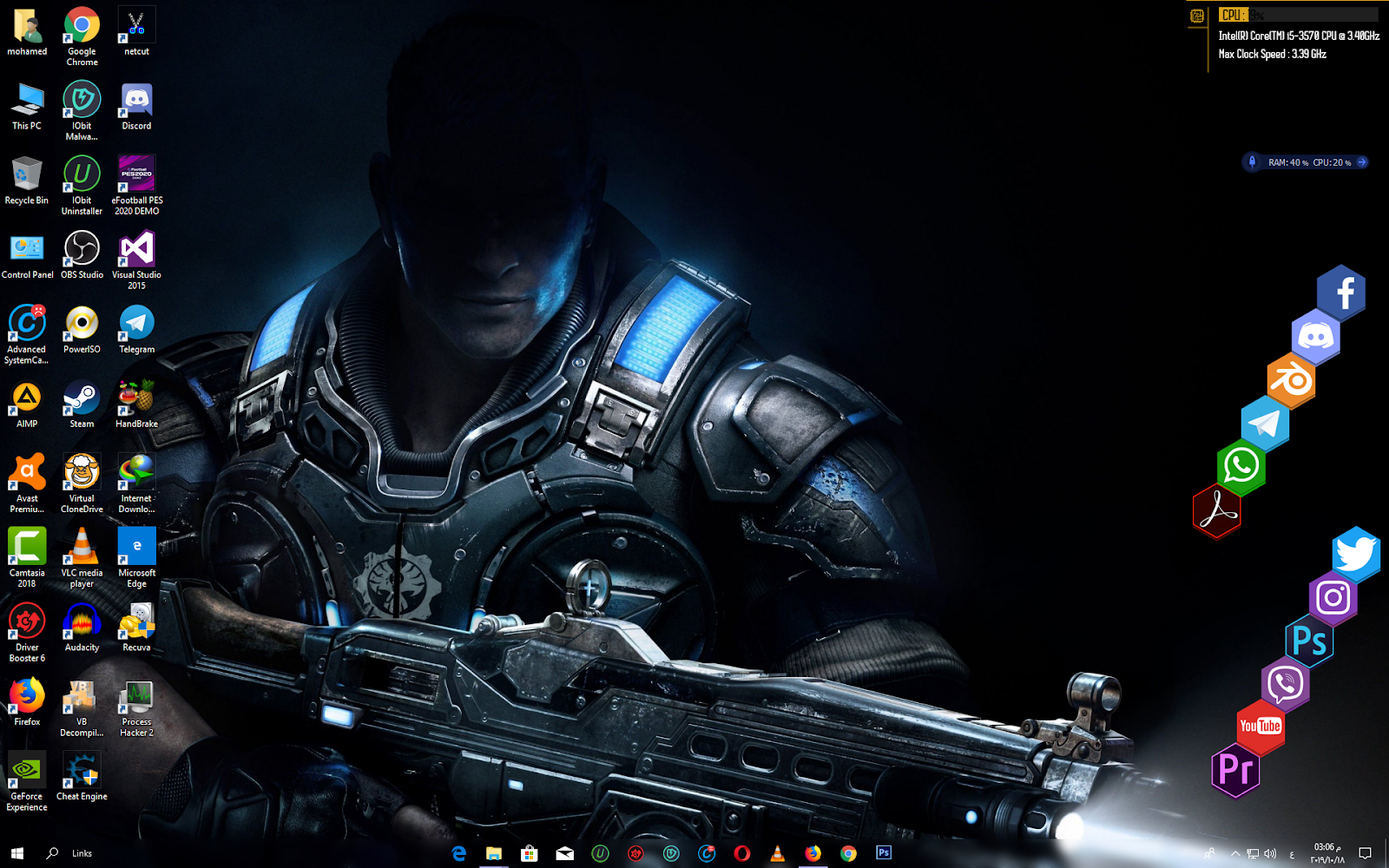Select the eFootball PES 2020 DEMO shortcut
Image resolution: width=1389 pixels, height=868 pixels.
pos(136,187)
